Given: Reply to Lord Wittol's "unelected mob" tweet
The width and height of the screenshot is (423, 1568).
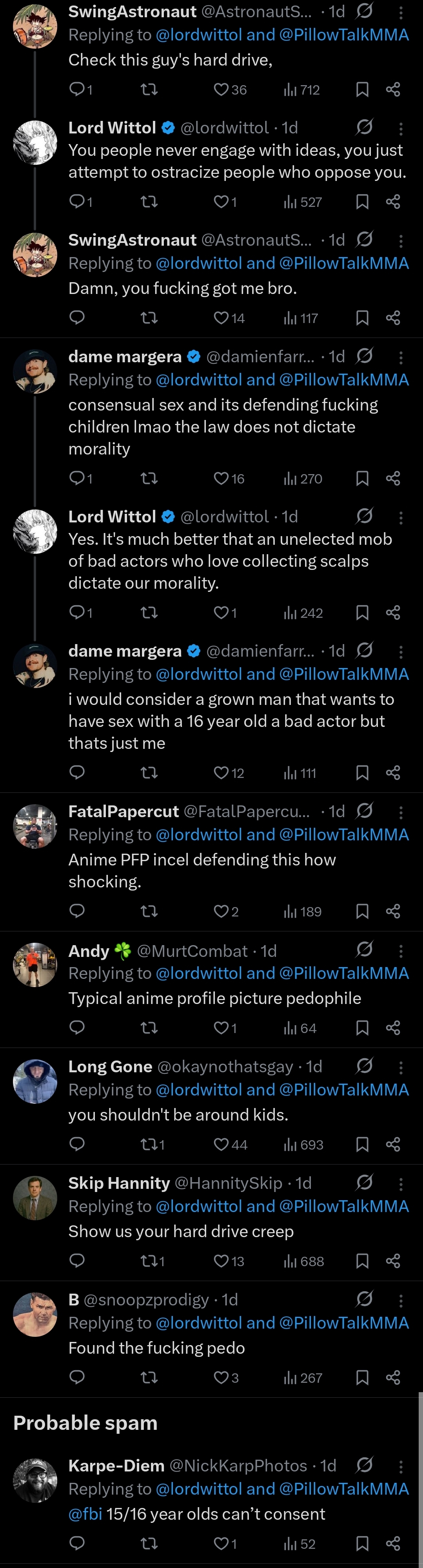Looking at the screenshot, I should click(x=77, y=612).
